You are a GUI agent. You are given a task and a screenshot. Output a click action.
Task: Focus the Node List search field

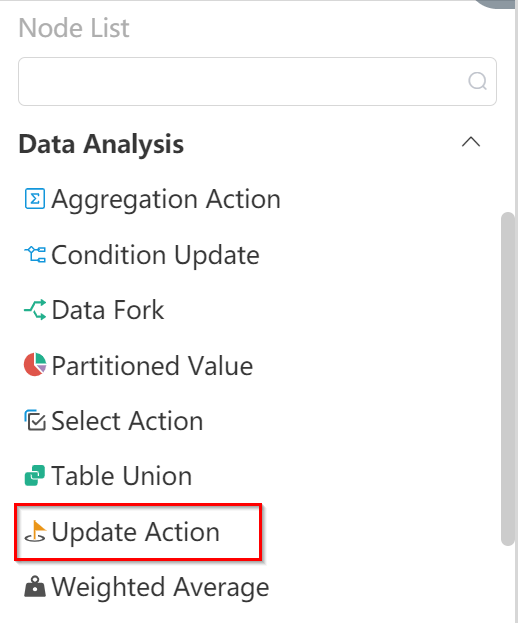click(x=257, y=81)
